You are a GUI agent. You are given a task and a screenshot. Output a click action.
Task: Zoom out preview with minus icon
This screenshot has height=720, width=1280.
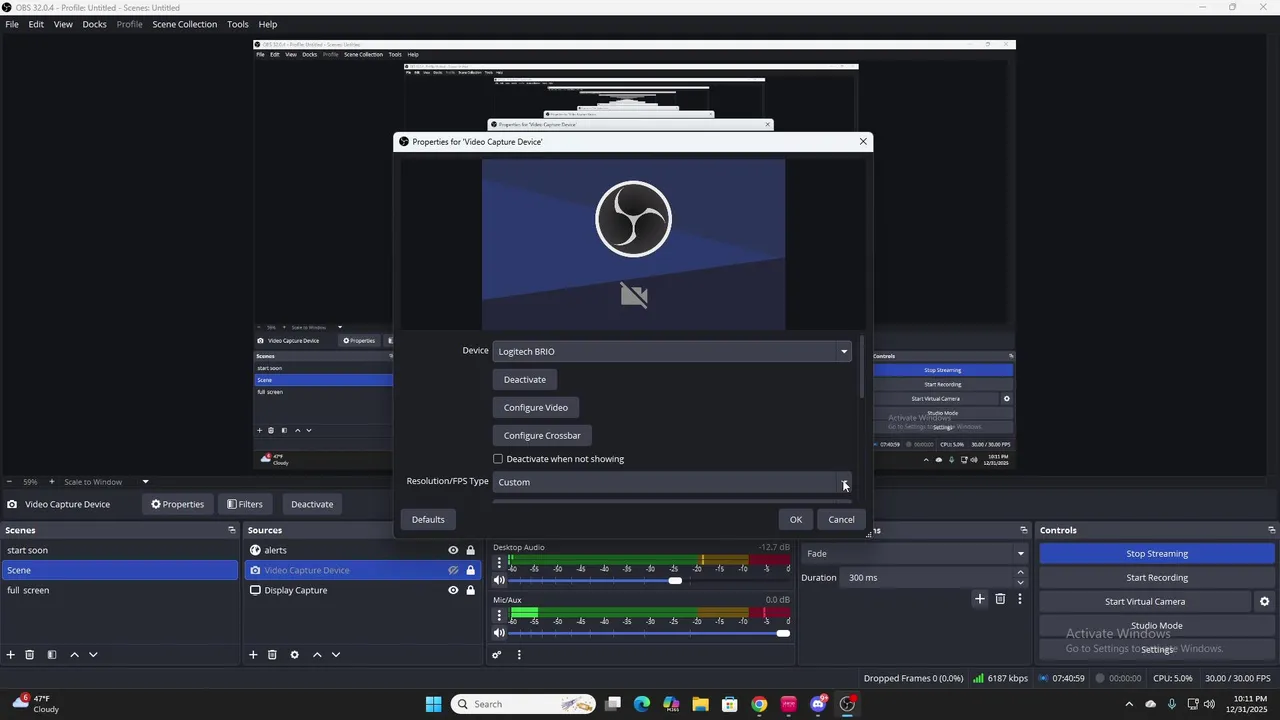[9, 482]
